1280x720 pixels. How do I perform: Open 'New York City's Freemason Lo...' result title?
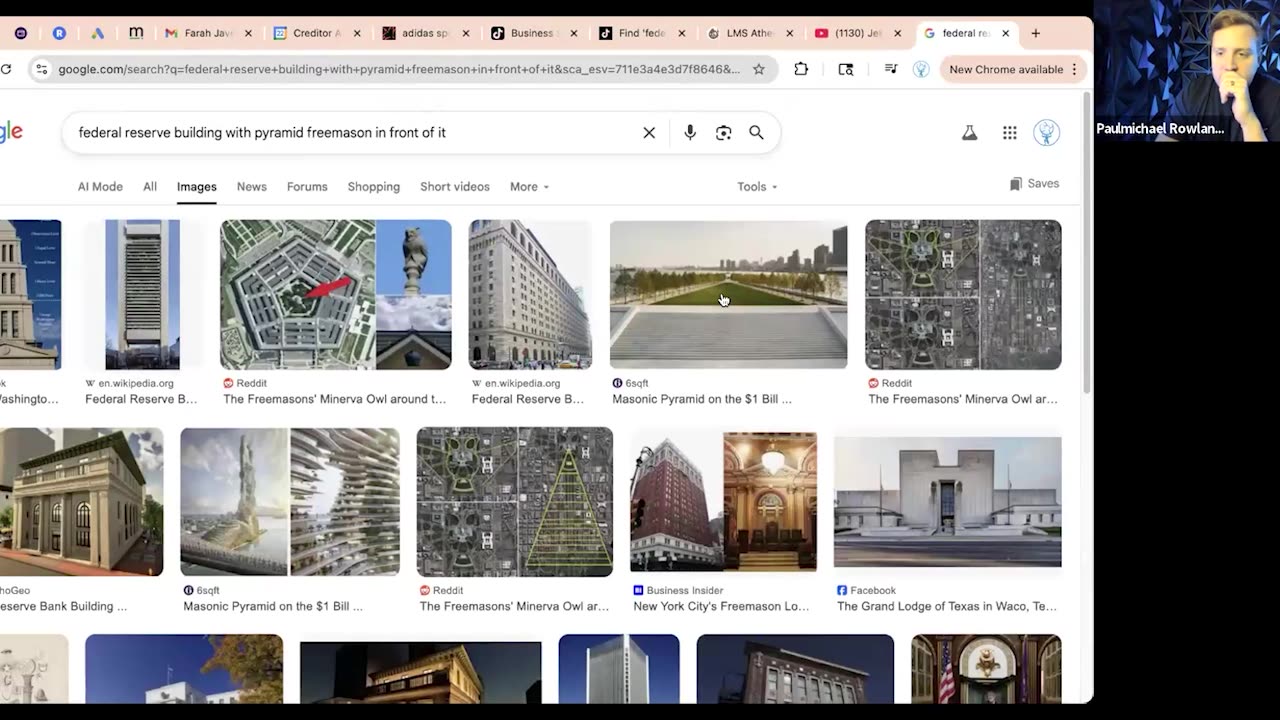tap(721, 606)
